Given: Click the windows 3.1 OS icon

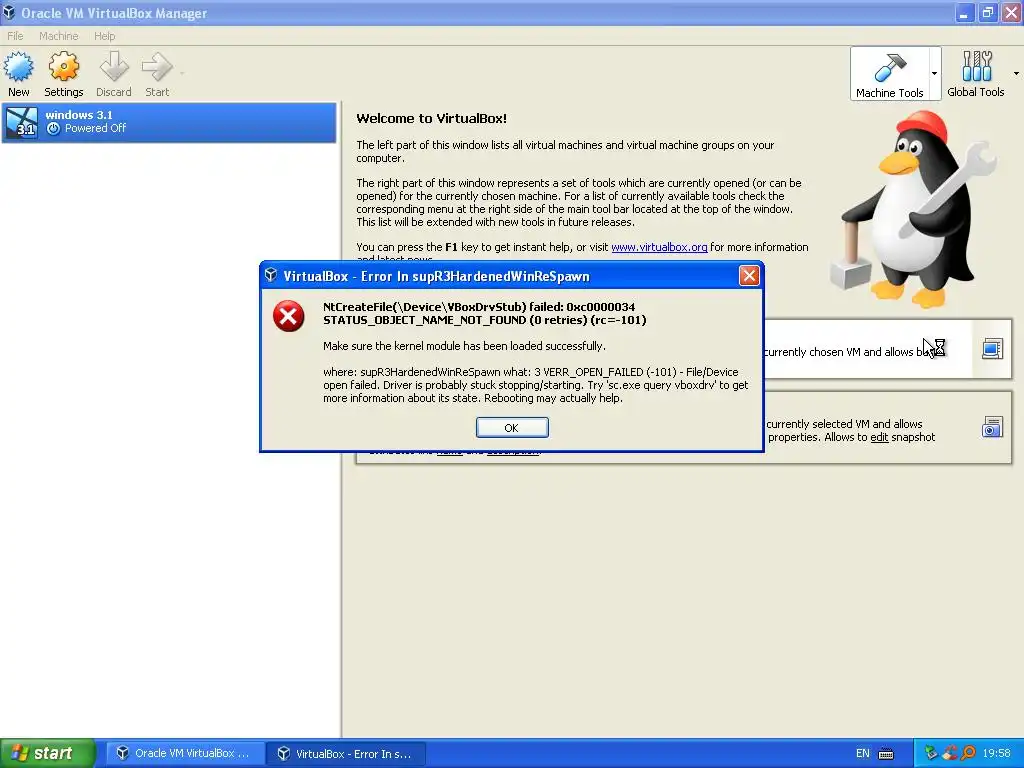Looking at the screenshot, I should [22, 122].
